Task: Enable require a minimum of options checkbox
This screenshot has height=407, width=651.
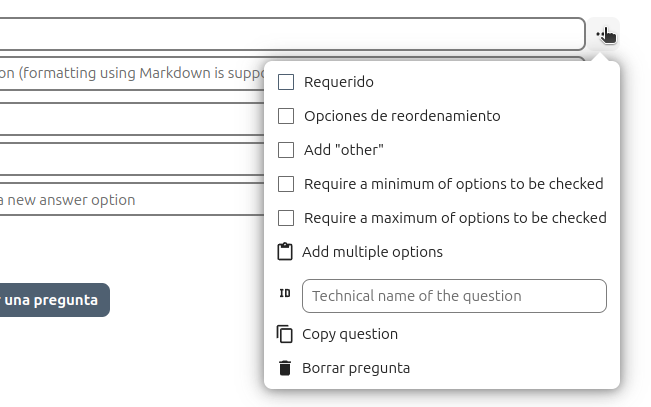Action: point(286,184)
